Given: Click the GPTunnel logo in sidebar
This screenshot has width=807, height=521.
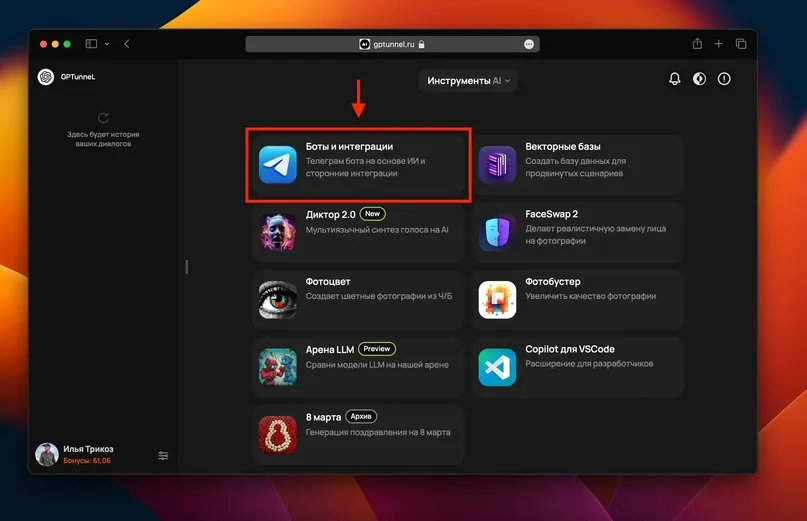Looking at the screenshot, I should click(x=46, y=77).
